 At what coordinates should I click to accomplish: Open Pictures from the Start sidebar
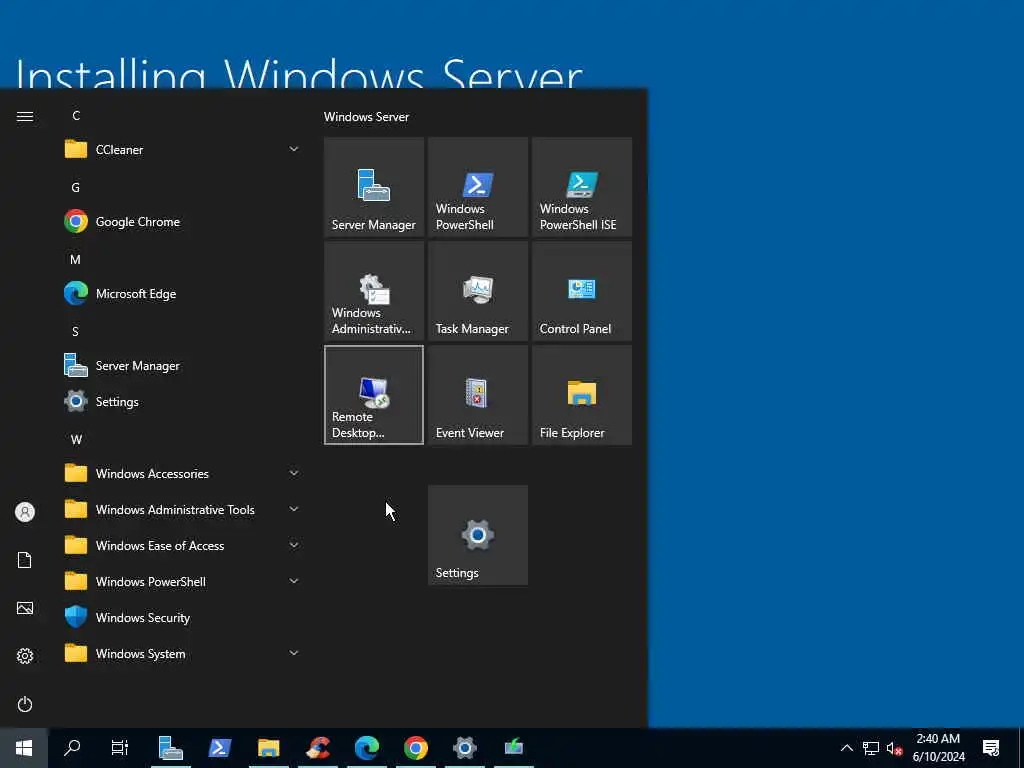[x=25, y=608]
